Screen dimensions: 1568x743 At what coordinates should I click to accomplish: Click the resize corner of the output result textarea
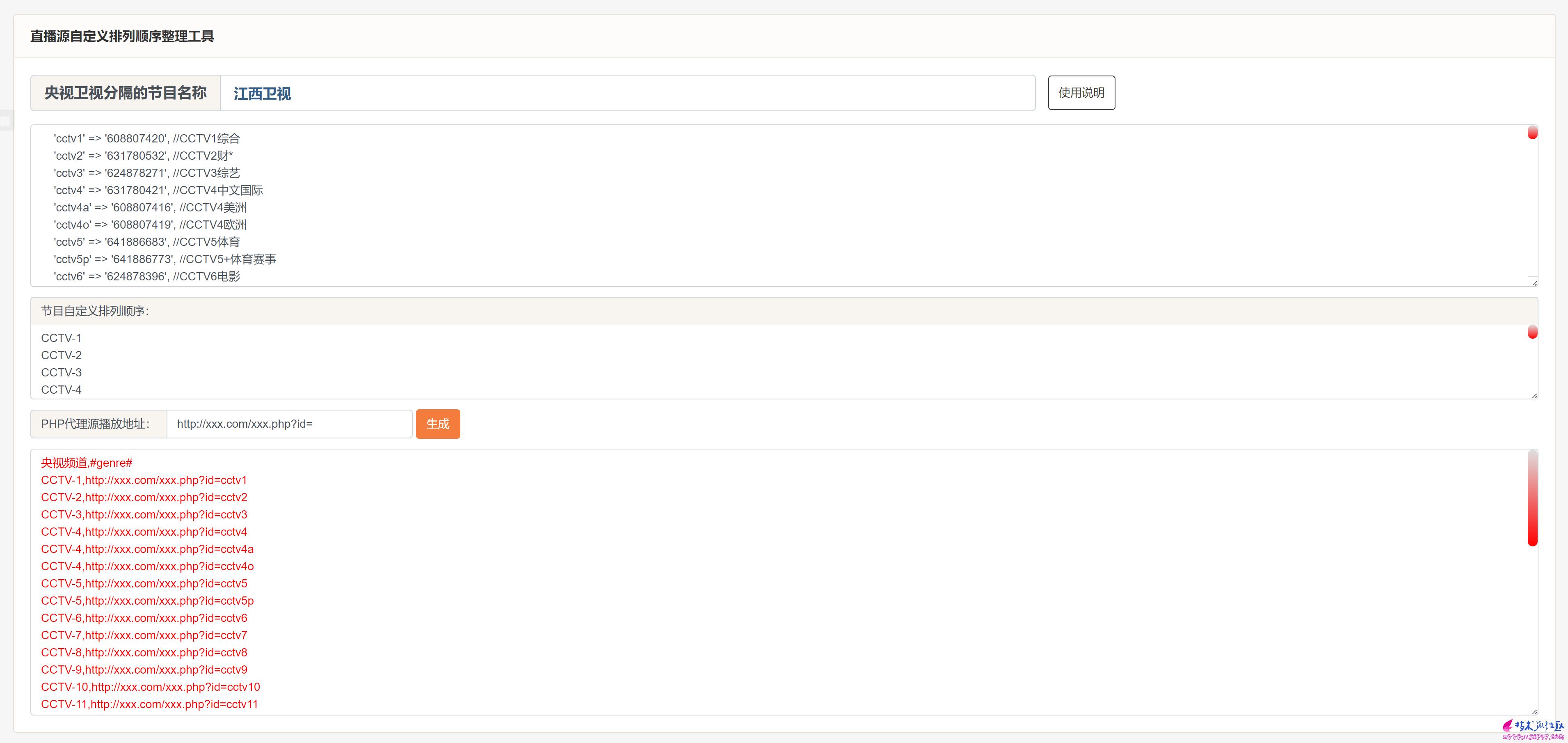click(x=1533, y=711)
